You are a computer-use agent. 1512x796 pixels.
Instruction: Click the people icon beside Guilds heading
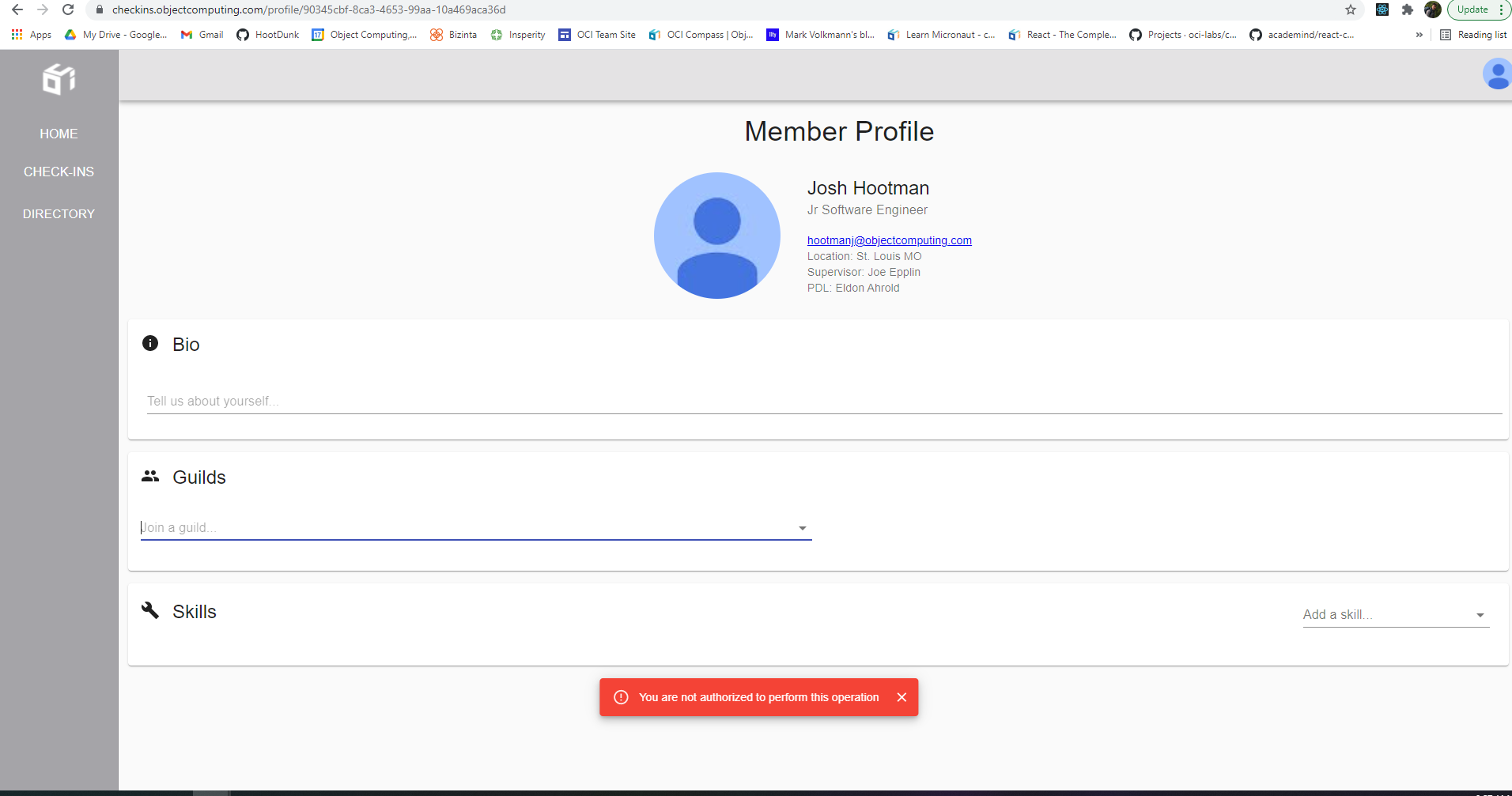149,476
